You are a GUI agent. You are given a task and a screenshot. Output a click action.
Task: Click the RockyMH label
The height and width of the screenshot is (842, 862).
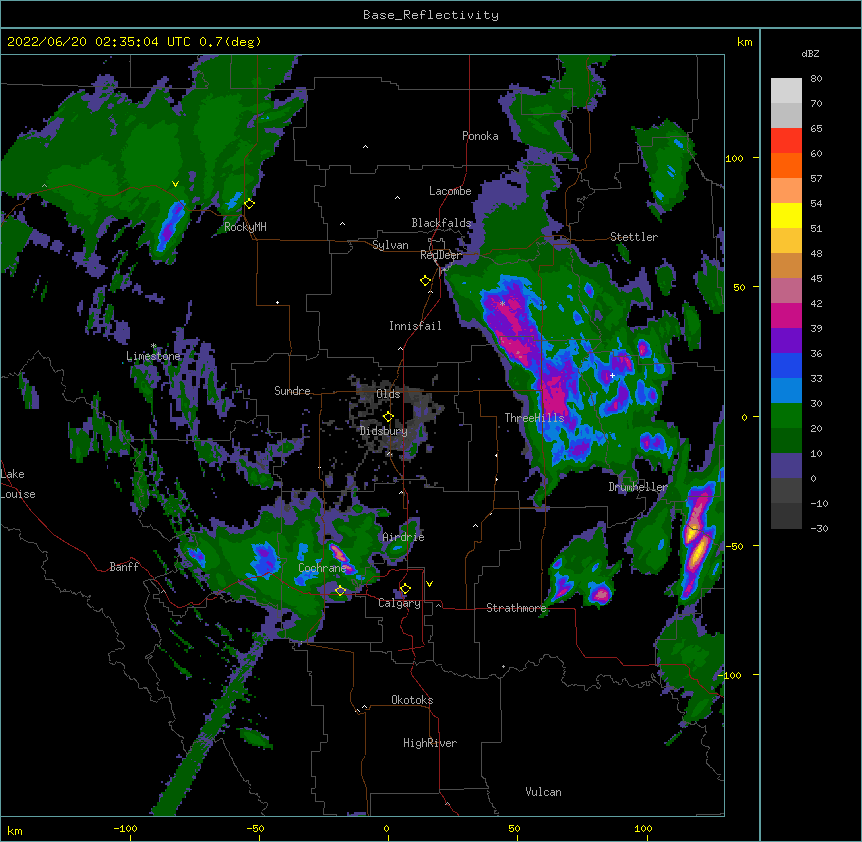click(x=245, y=227)
